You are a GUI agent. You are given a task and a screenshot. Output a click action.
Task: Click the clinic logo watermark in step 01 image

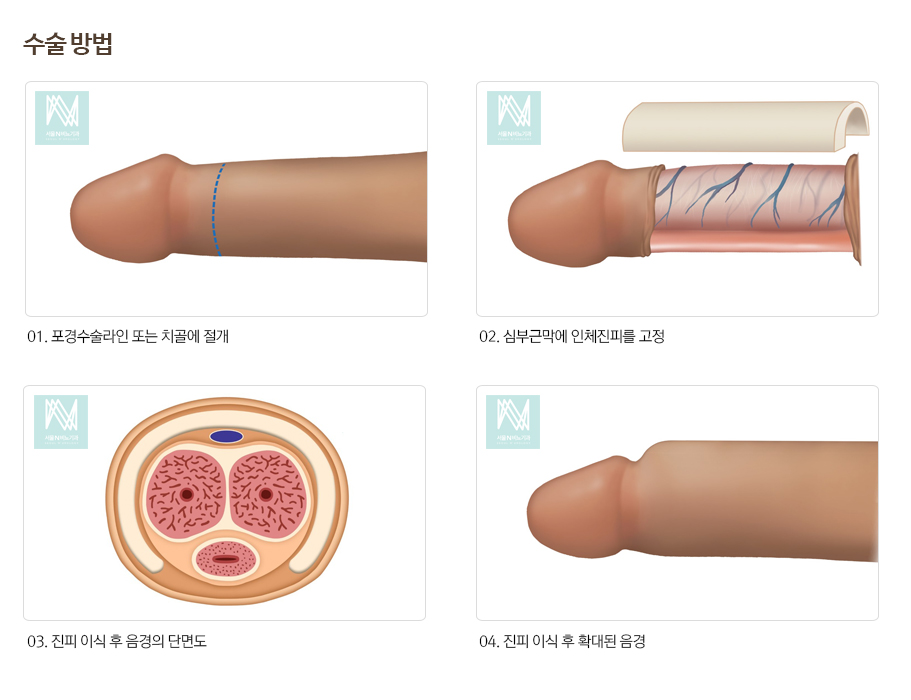(62, 118)
